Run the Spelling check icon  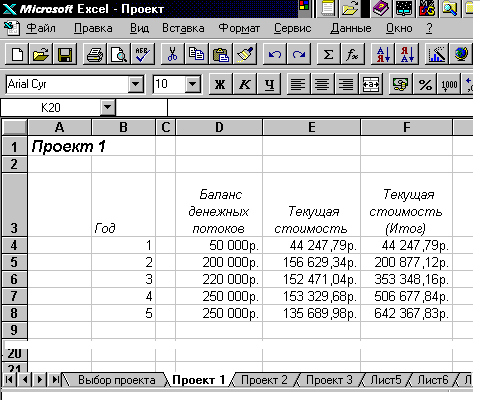pyautogui.click(x=143, y=54)
